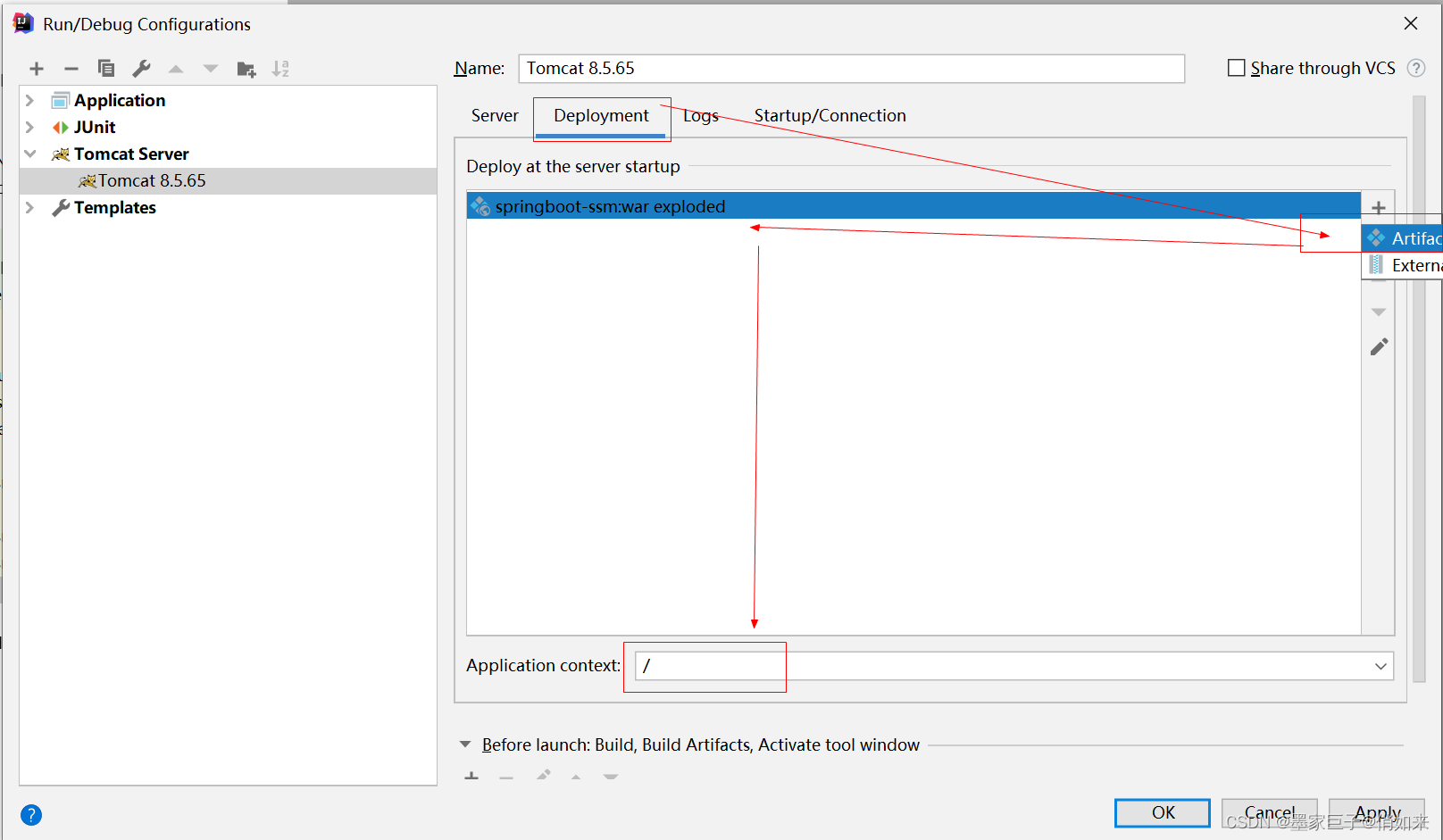Move configuration up in toolbar
Screen dimensions: 1443x840
176,69
